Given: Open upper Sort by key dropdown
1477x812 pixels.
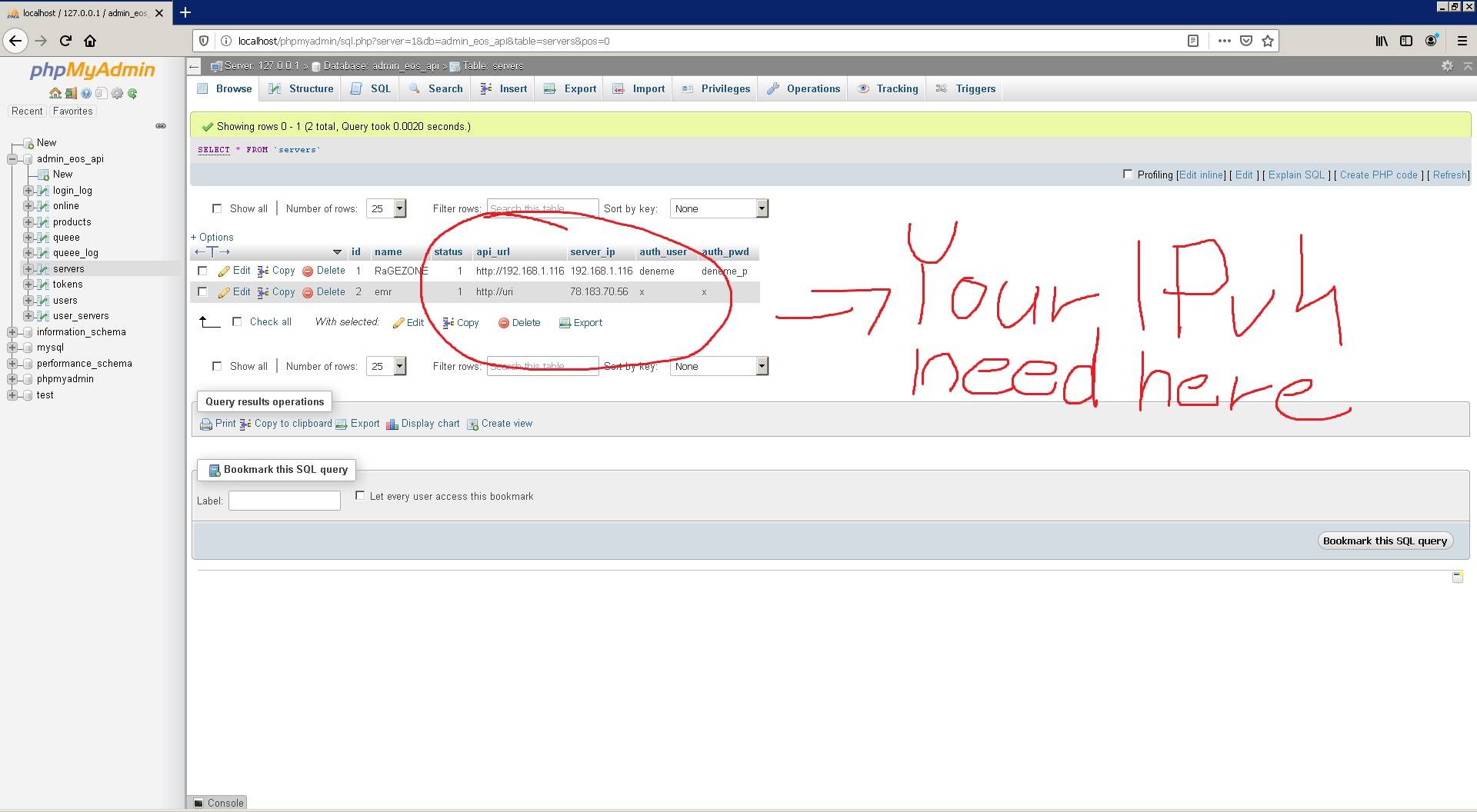Looking at the screenshot, I should click(719, 208).
